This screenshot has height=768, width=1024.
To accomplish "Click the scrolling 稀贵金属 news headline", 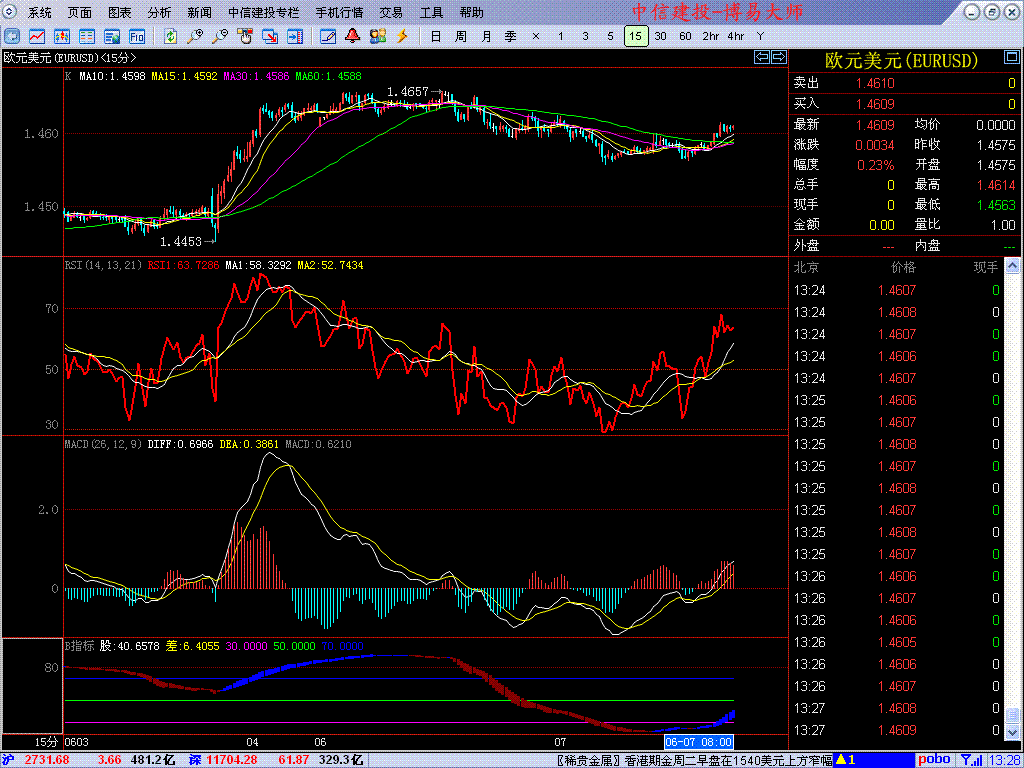I will (x=694, y=760).
